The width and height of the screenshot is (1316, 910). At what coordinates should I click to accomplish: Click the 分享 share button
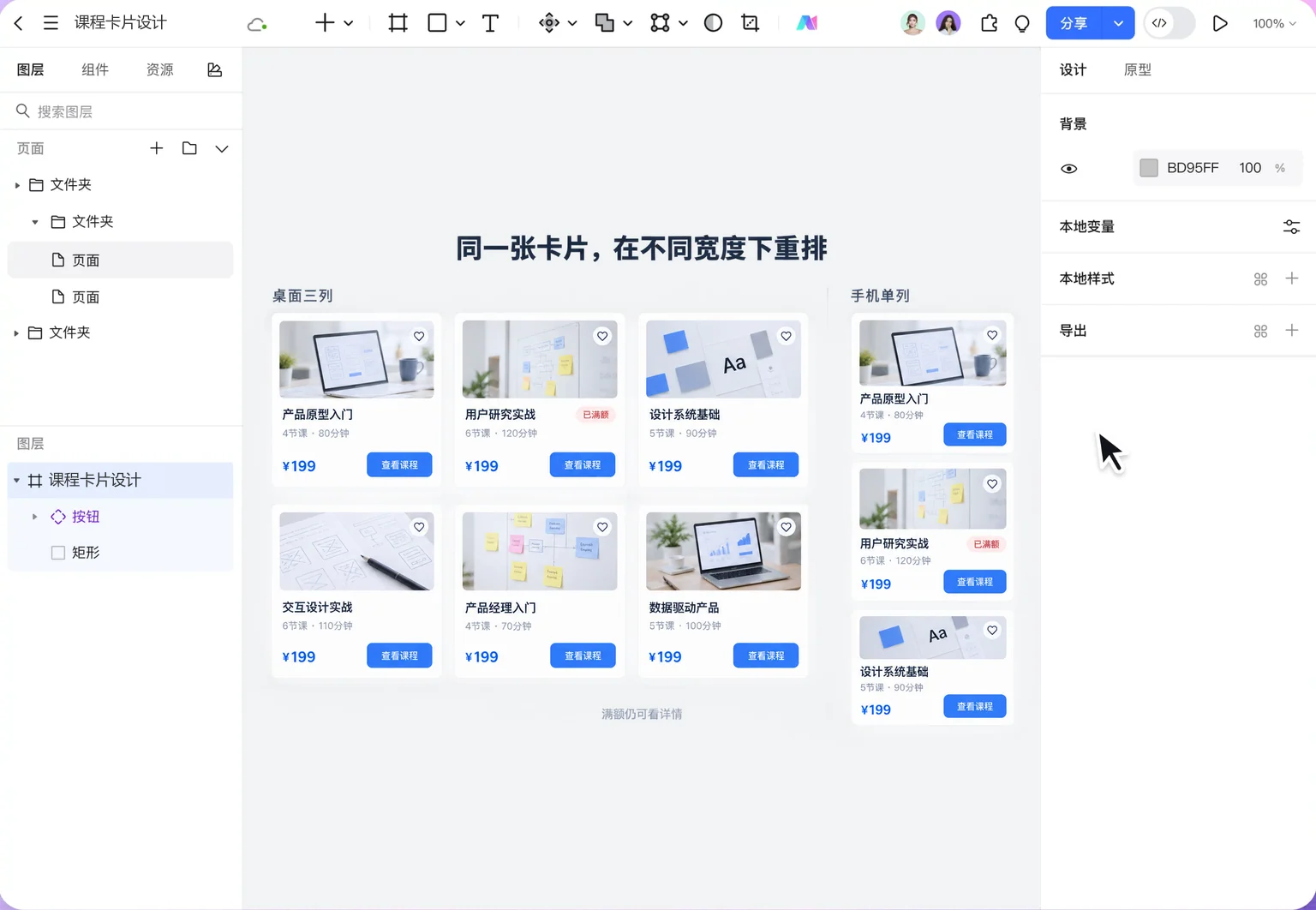click(1074, 23)
